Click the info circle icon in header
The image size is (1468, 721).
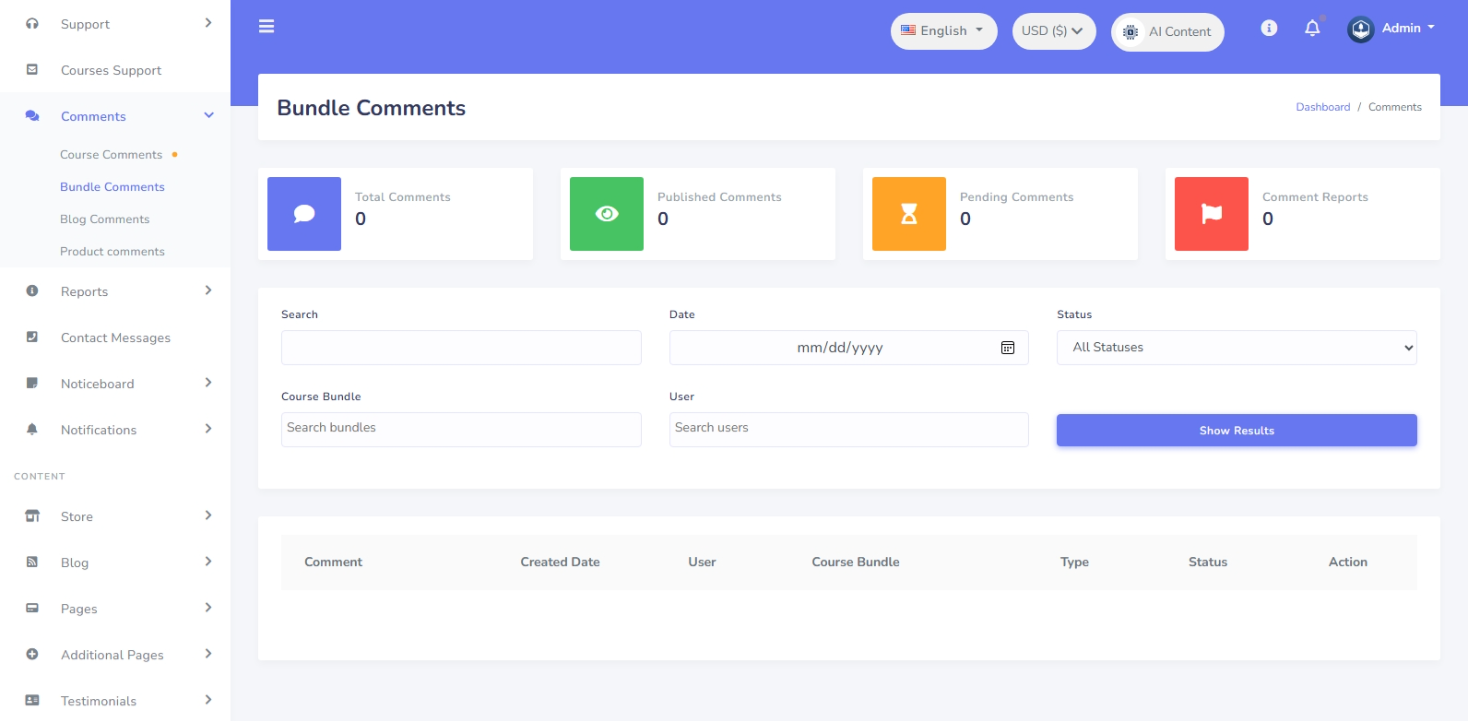pyautogui.click(x=1269, y=29)
